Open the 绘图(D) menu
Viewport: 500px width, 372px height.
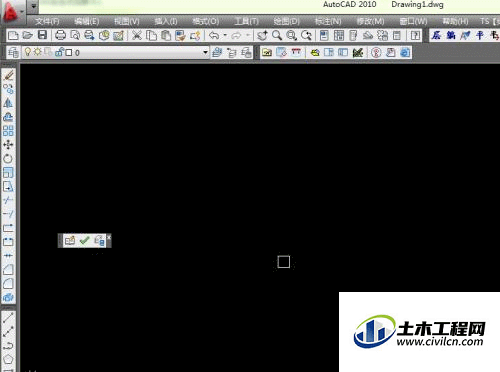[x=286, y=21]
